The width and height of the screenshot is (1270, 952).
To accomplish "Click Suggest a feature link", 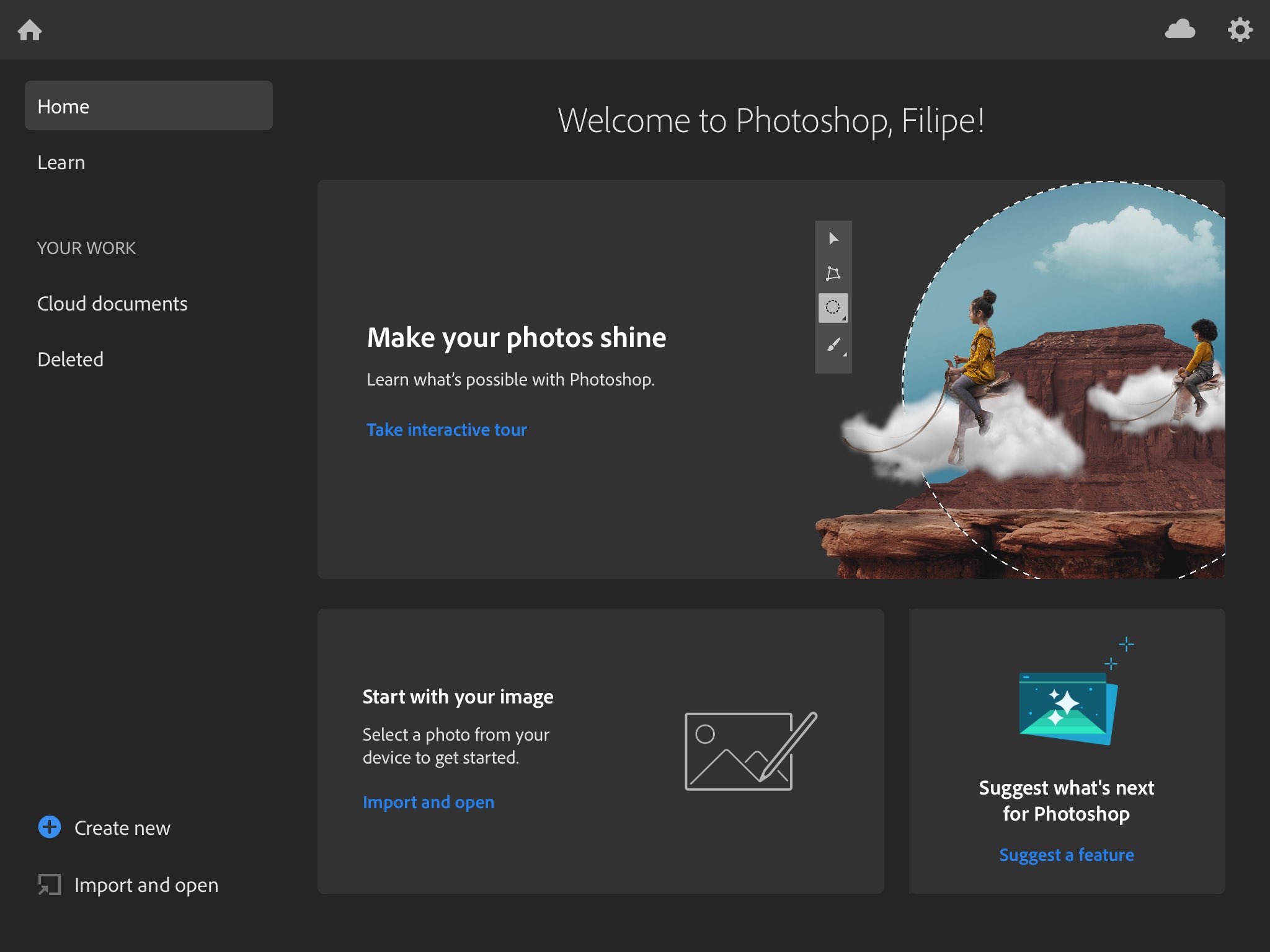I will [1067, 855].
